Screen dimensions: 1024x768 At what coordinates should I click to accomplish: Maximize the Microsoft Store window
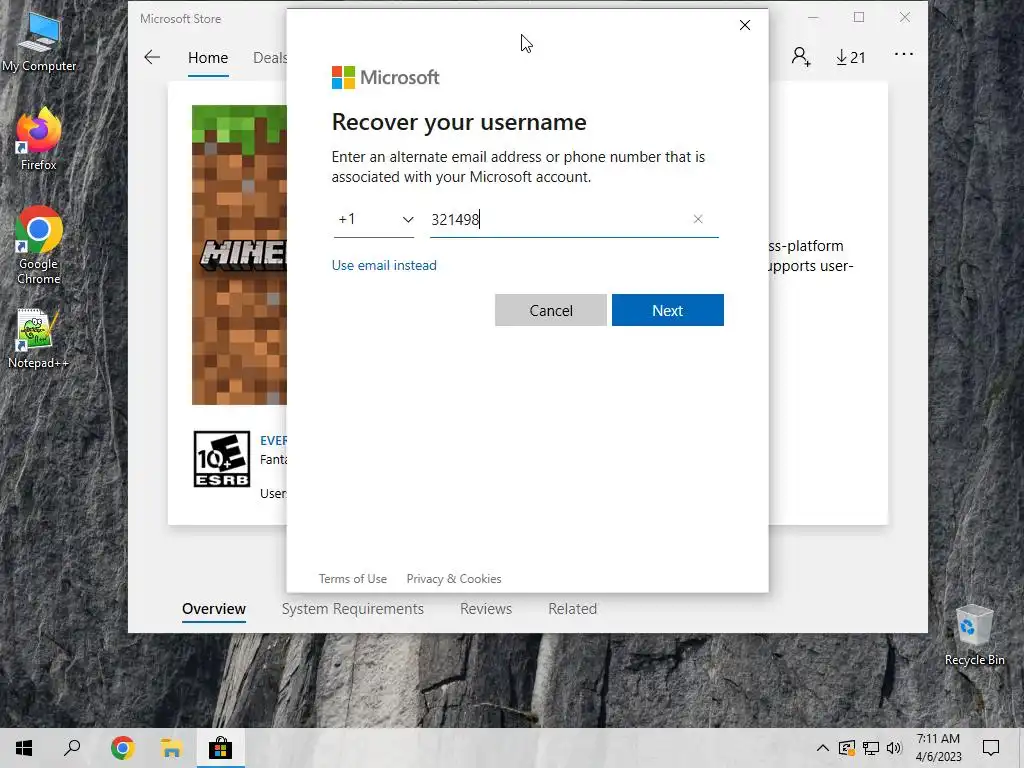(x=859, y=18)
